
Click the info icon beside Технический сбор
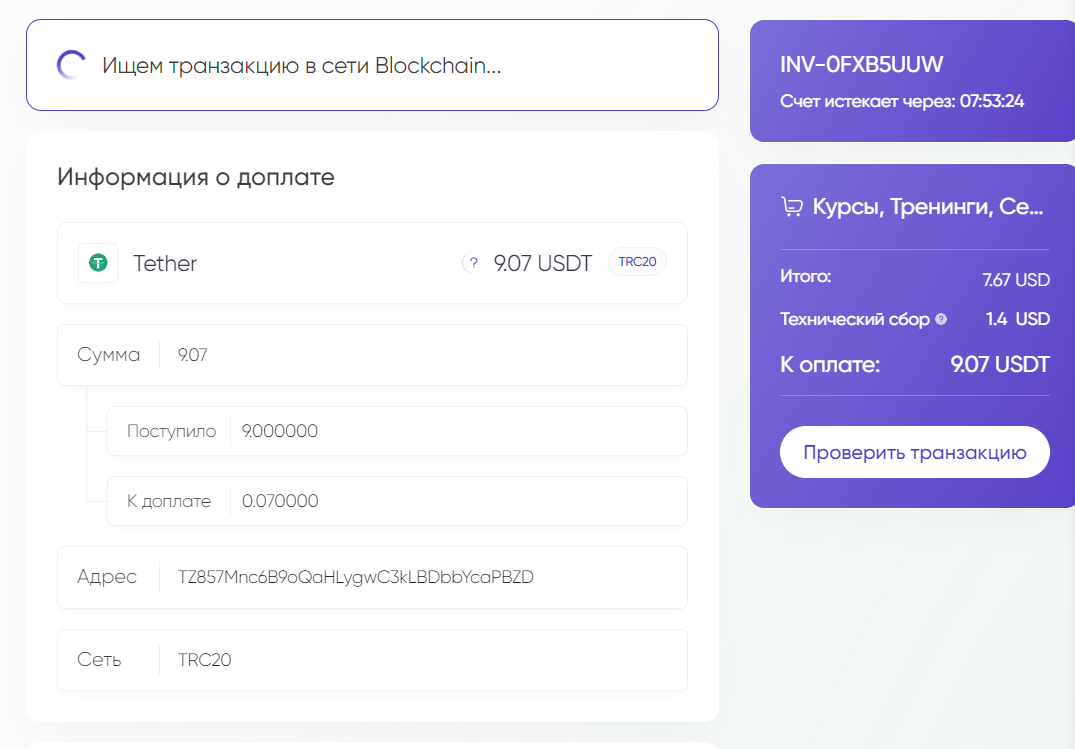(x=941, y=319)
